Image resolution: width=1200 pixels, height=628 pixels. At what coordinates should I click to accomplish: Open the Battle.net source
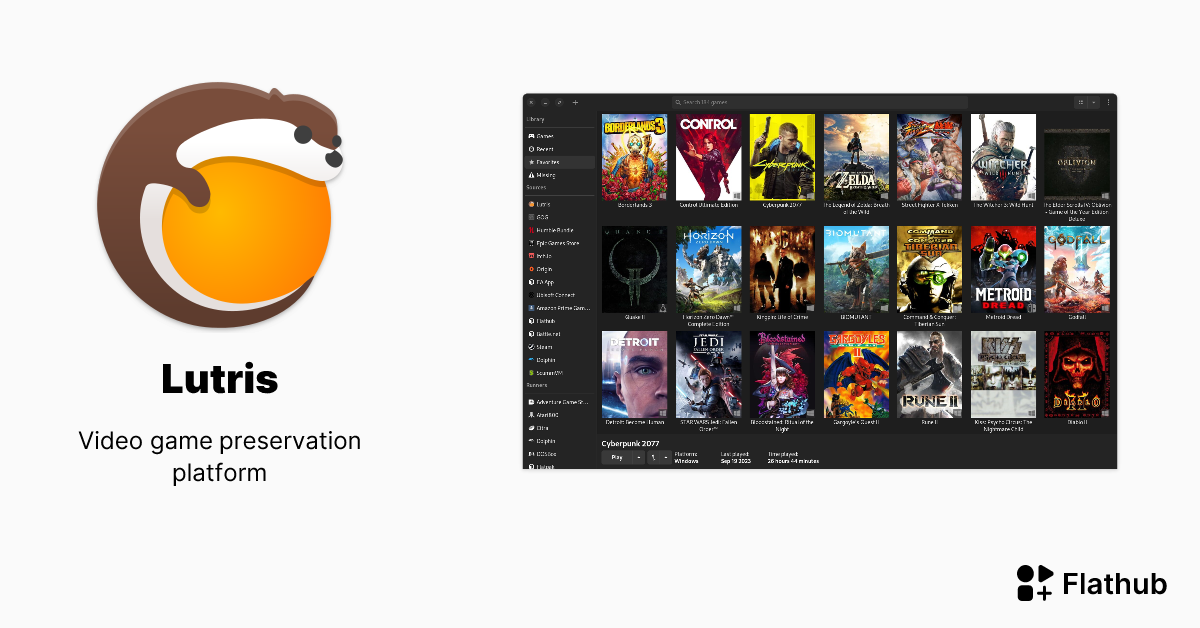(x=560, y=334)
